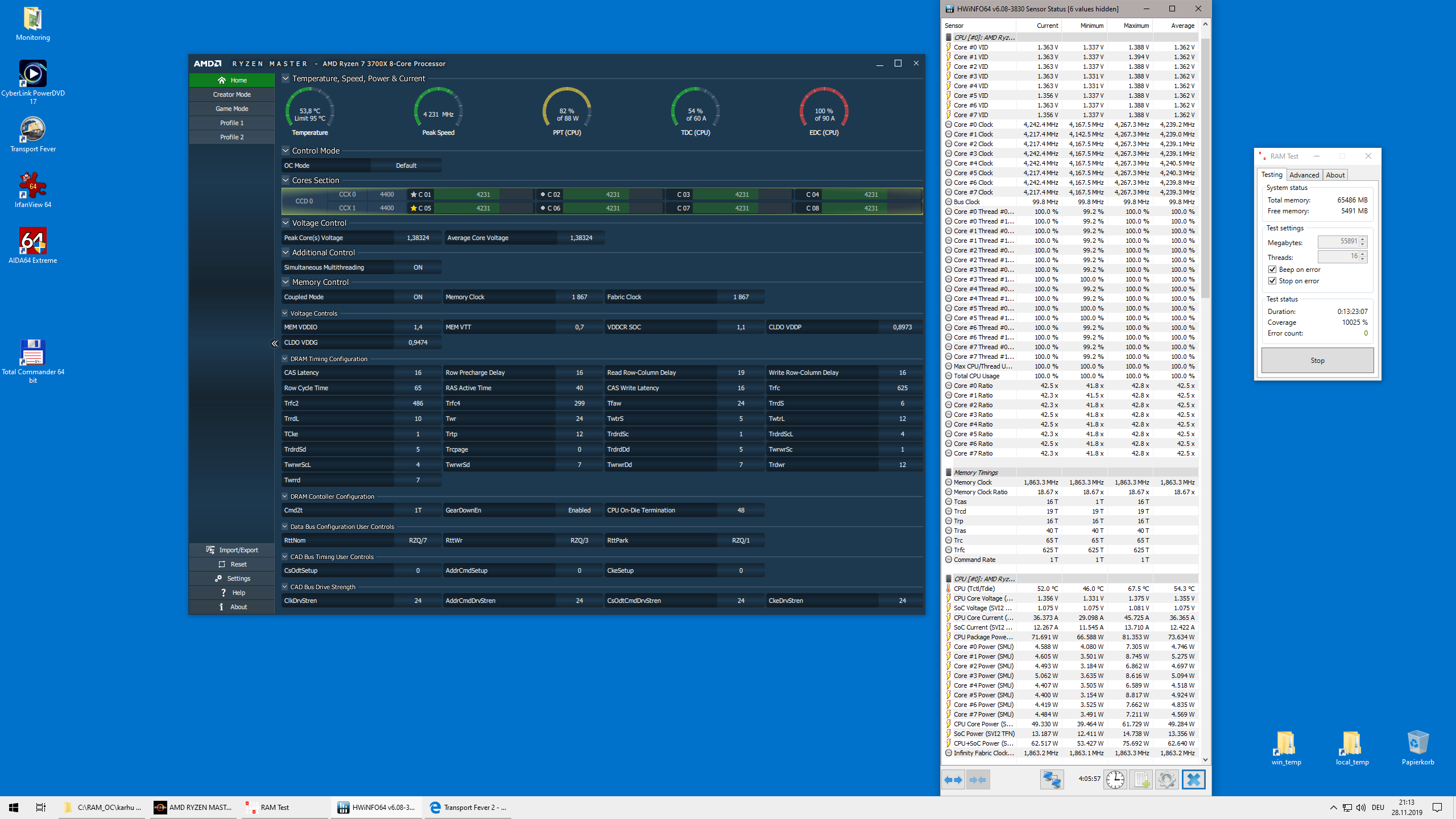This screenshot has width=1456, height=819.
Task: Collapse the Cores Section expander
Action: 286,180
